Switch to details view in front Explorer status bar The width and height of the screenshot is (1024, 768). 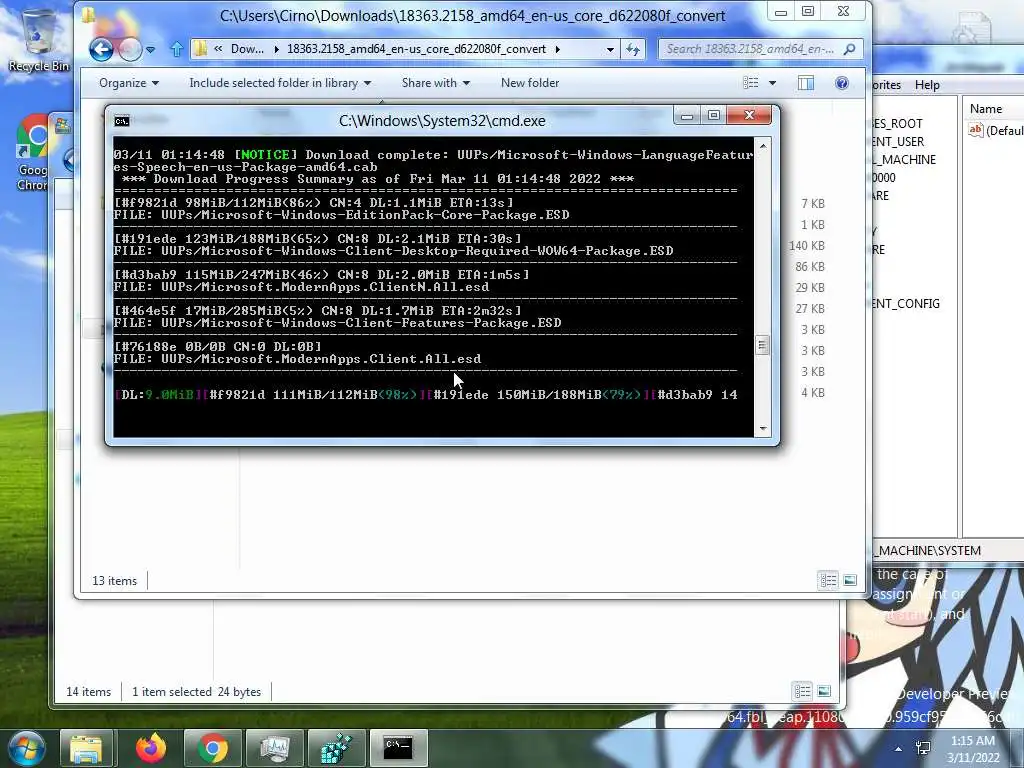click(x=828, y=580)
